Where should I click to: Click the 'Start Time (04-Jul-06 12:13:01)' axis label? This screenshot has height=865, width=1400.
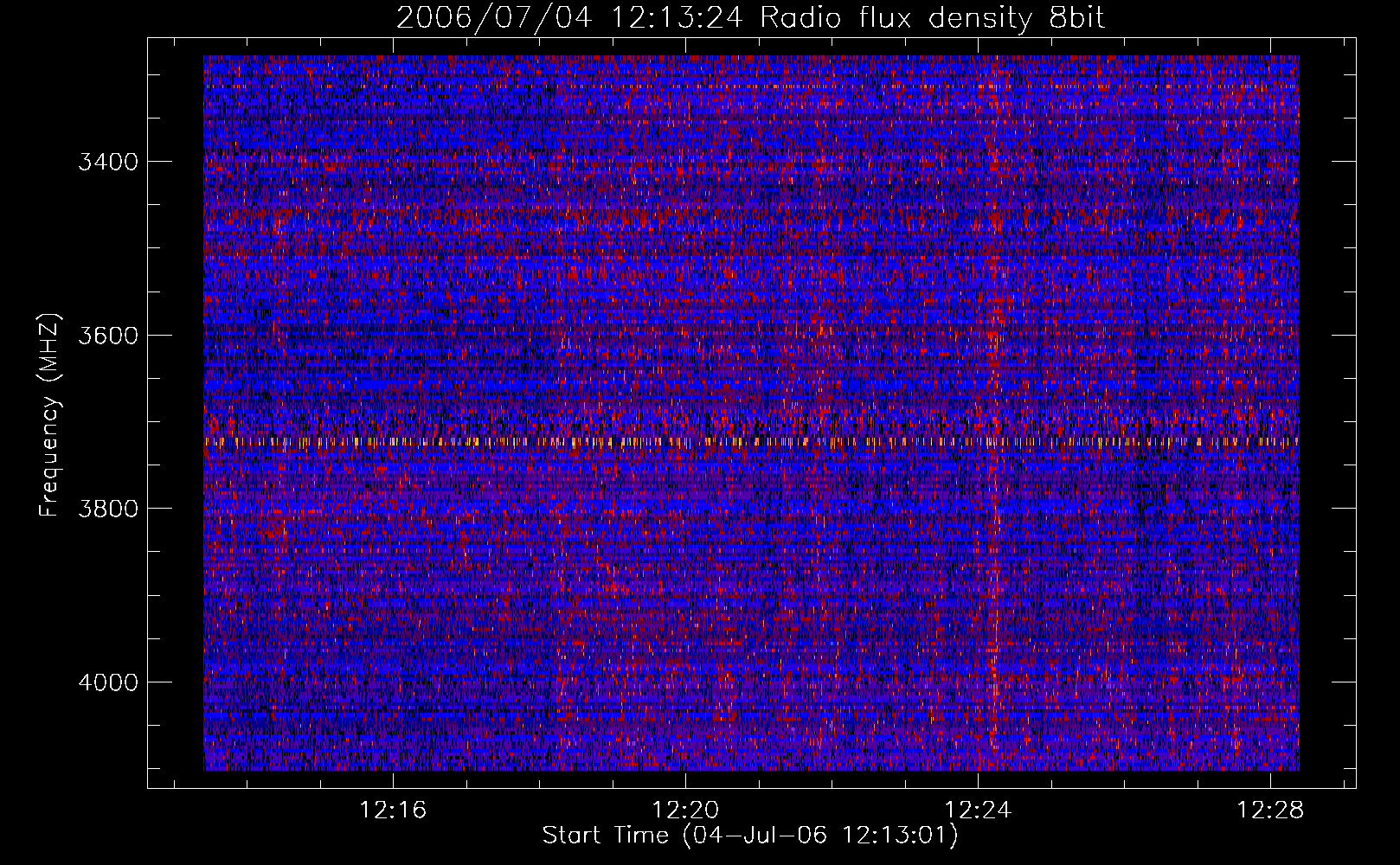tap(750, 836)
